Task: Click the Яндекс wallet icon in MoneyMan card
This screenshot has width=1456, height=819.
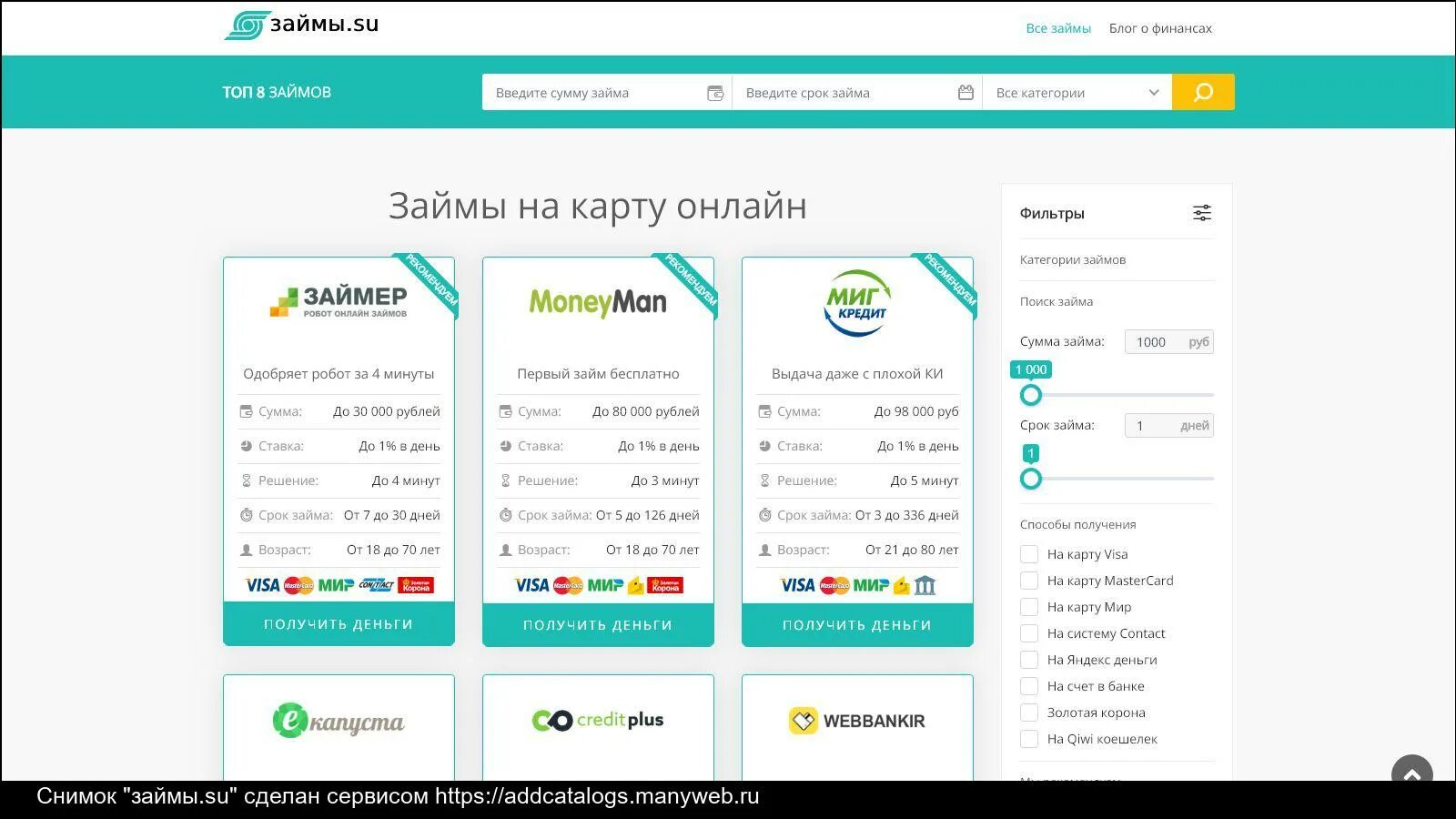Action: point(636,585)
